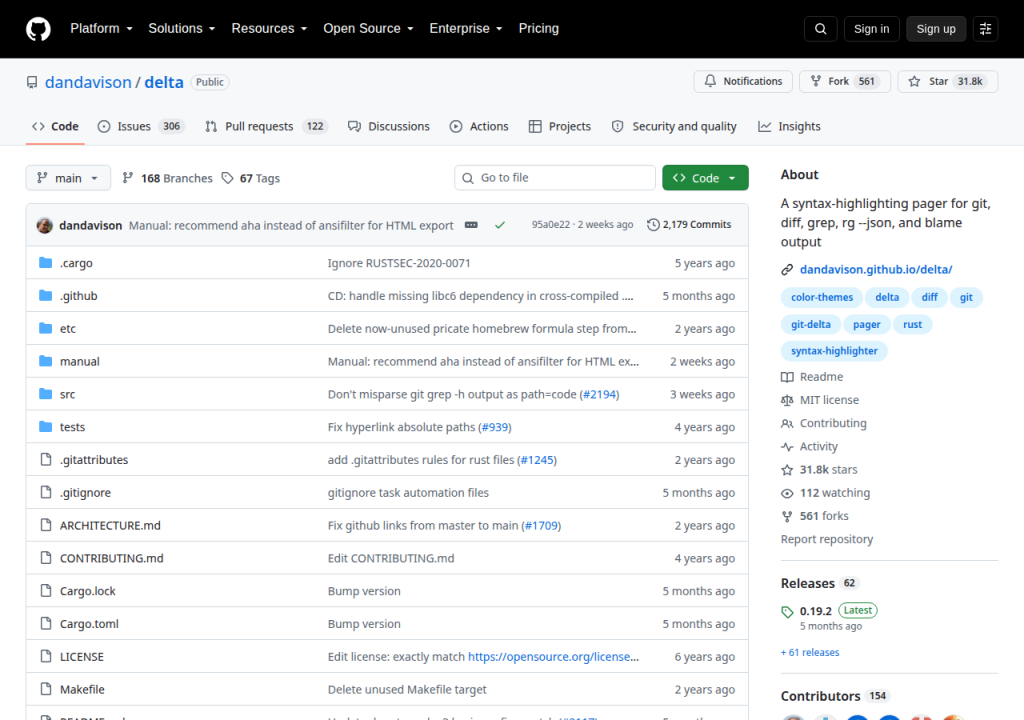
Task: Expand the Solutions menu
Action: (182, 29)
